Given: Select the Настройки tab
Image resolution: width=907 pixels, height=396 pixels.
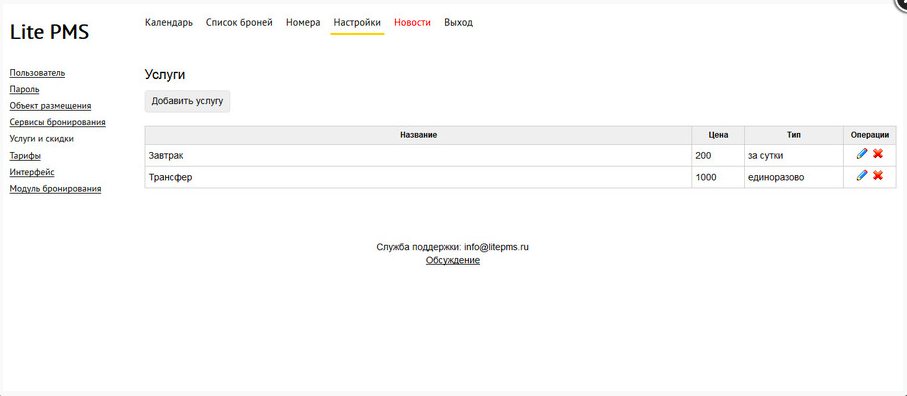Looking at the screenshot, I should click(357, 23).
